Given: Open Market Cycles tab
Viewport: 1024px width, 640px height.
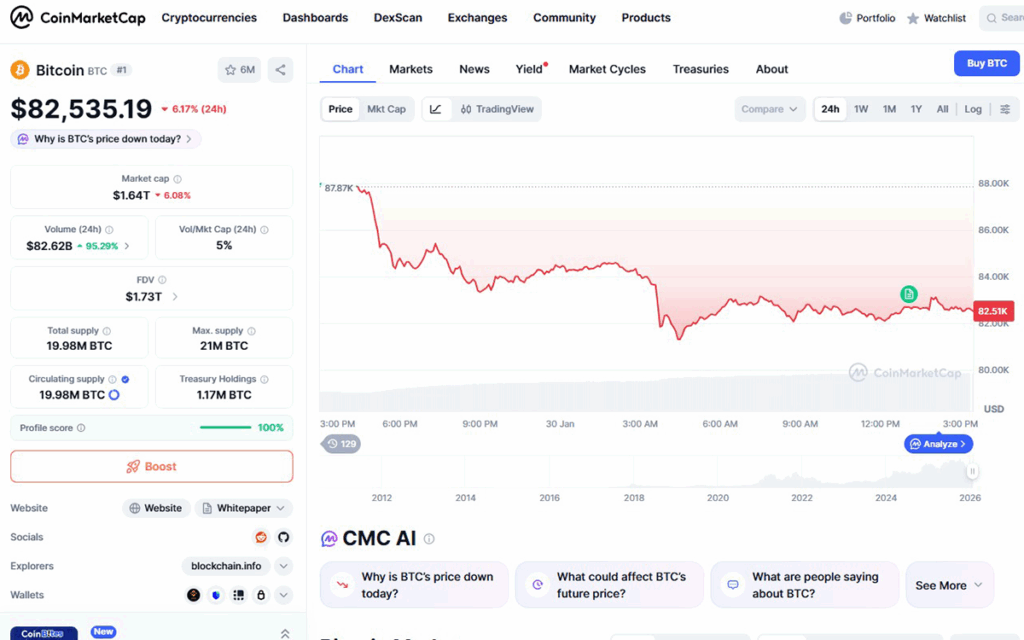Looking at the screenshot, I should pyautogui.click(x=607, y=69).
